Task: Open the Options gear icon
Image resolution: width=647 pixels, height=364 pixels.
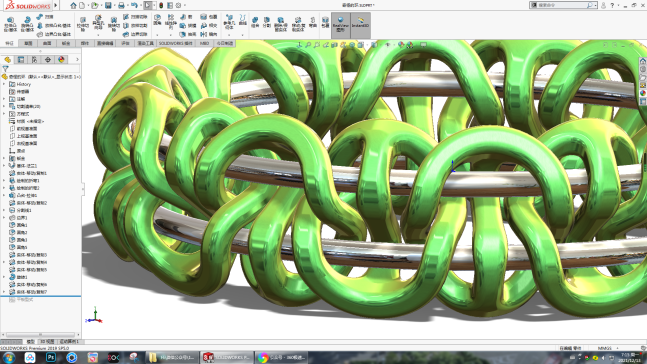Action: [179, 5]
